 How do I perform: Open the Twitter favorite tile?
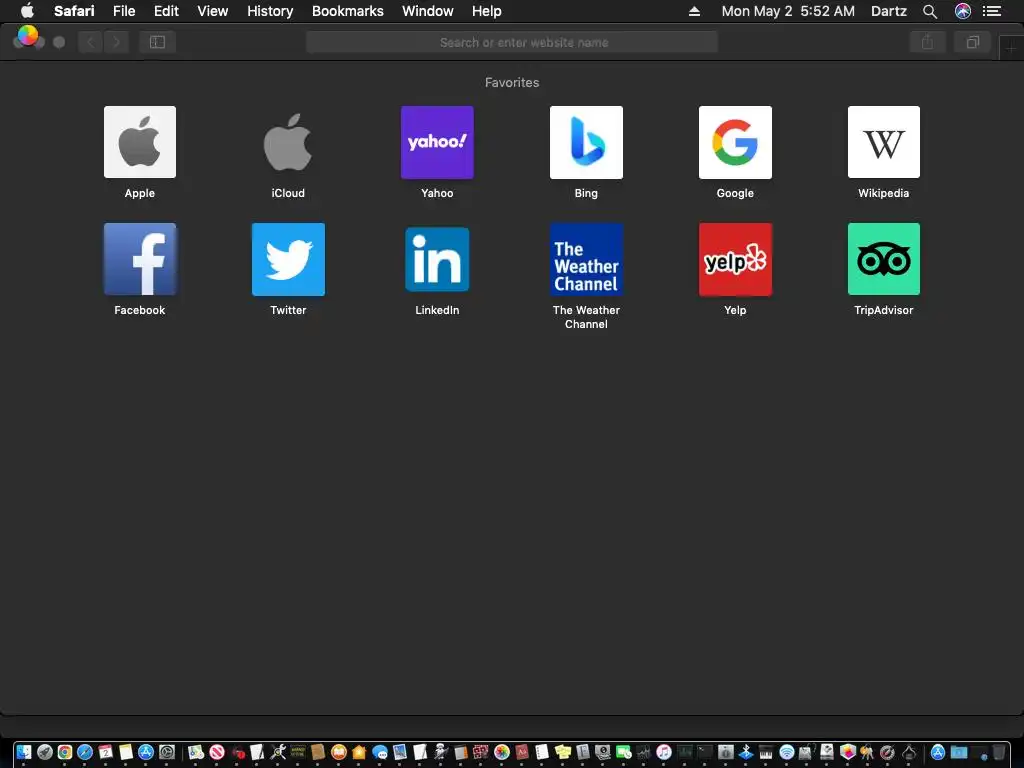[x=288, y=259]
